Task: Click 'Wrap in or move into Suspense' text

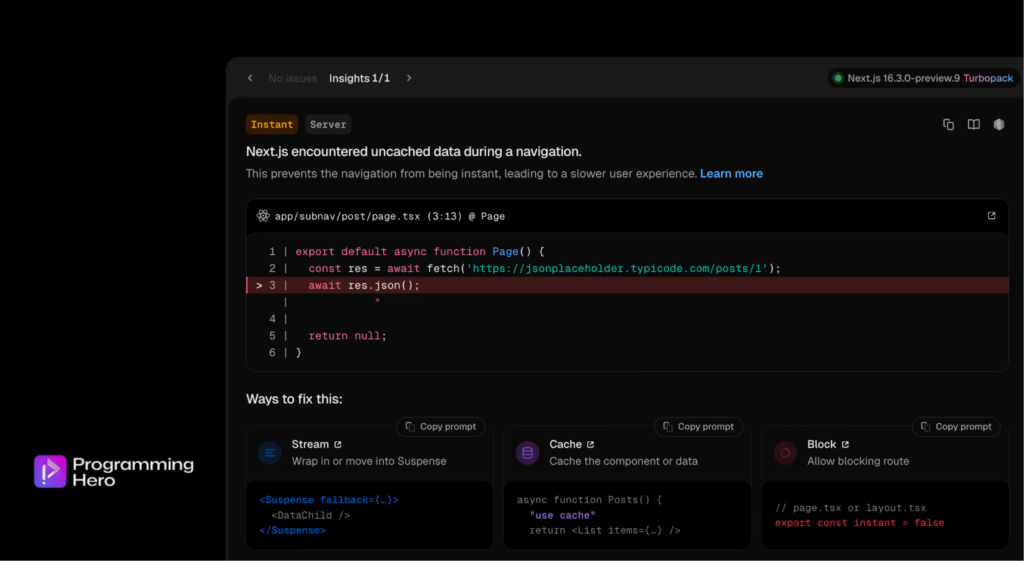Action: pos(369,461)
